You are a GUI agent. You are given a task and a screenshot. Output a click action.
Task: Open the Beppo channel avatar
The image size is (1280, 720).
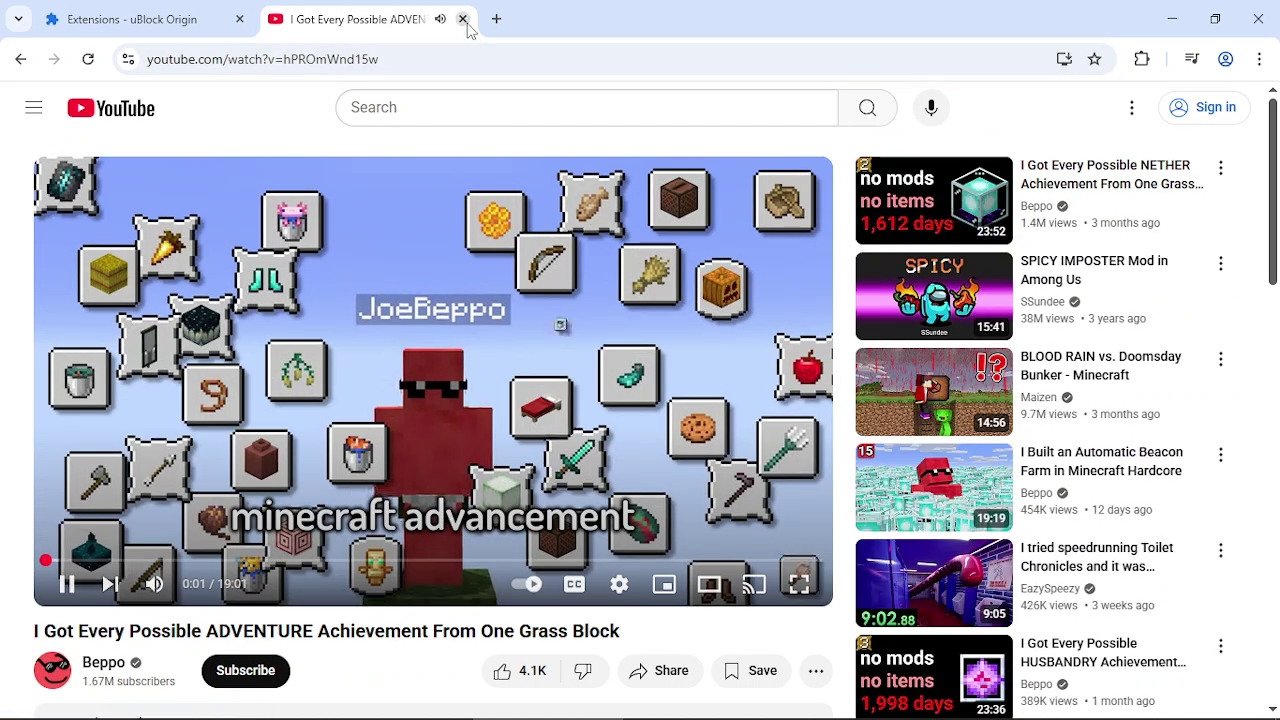(x=53, y=671)
